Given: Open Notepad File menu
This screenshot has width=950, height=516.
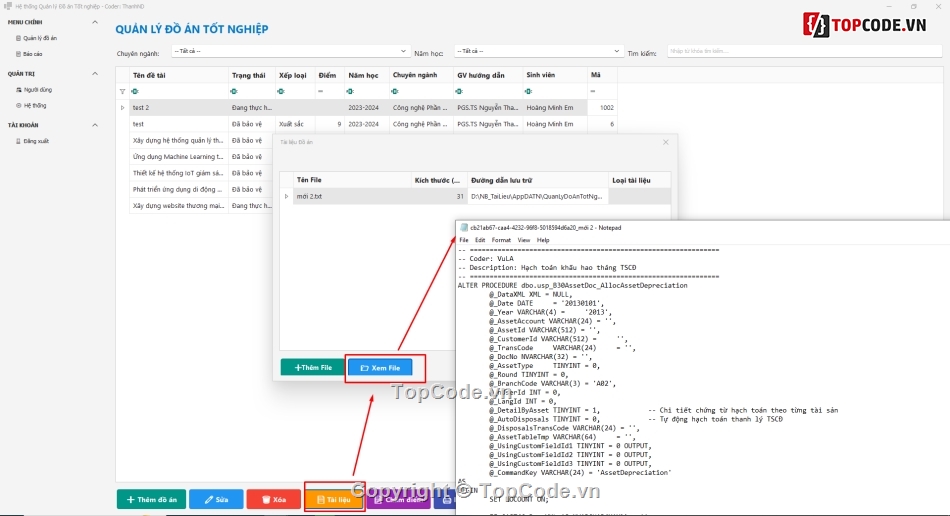Looking at the screenshot, I should (x=463, y=240).
